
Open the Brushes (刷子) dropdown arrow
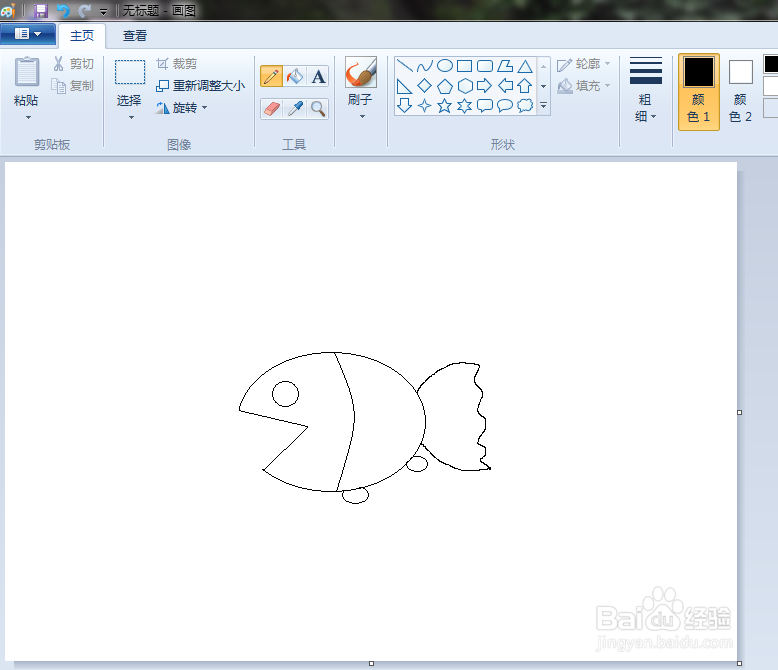pos(362,117)
